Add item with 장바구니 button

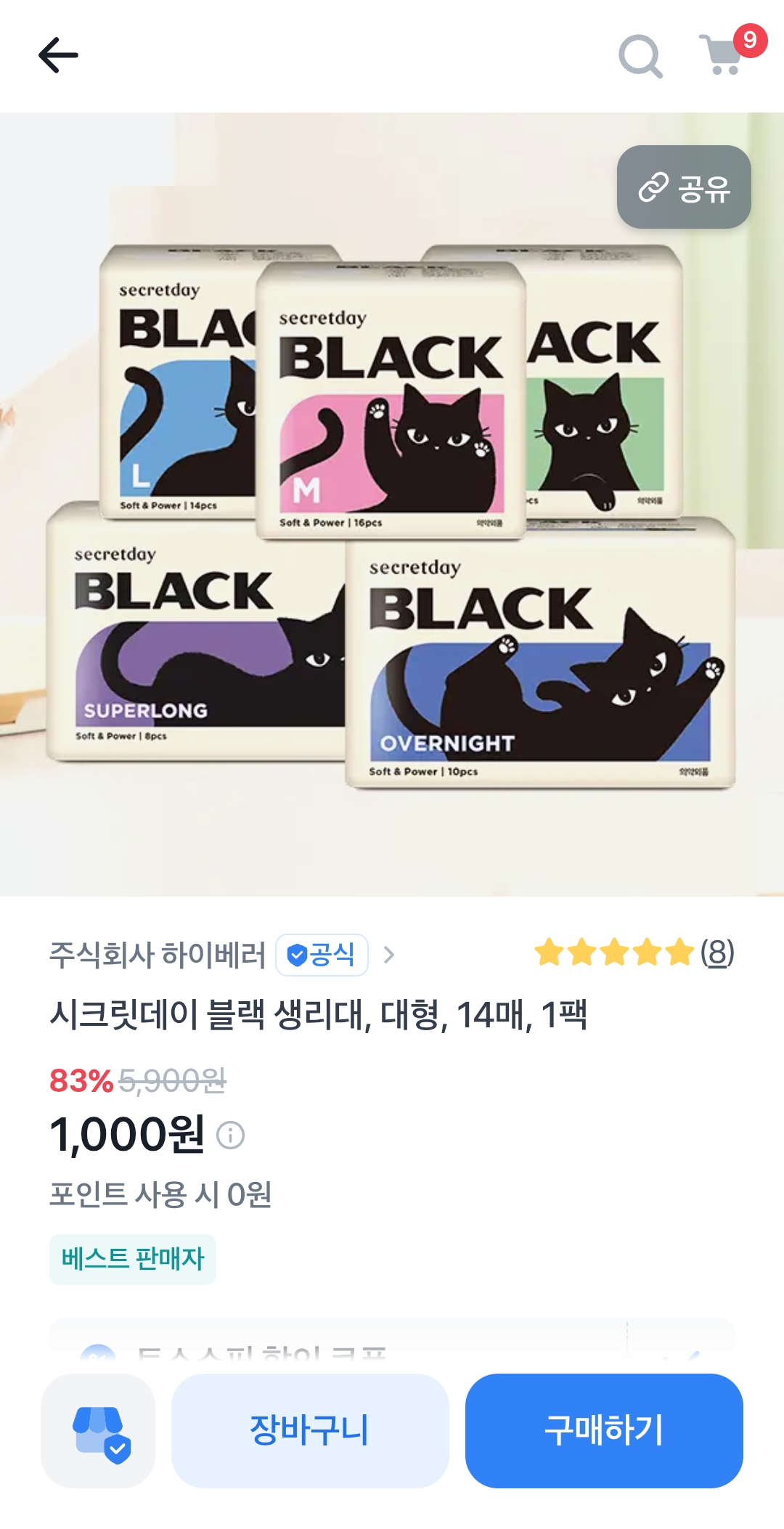310,1430
